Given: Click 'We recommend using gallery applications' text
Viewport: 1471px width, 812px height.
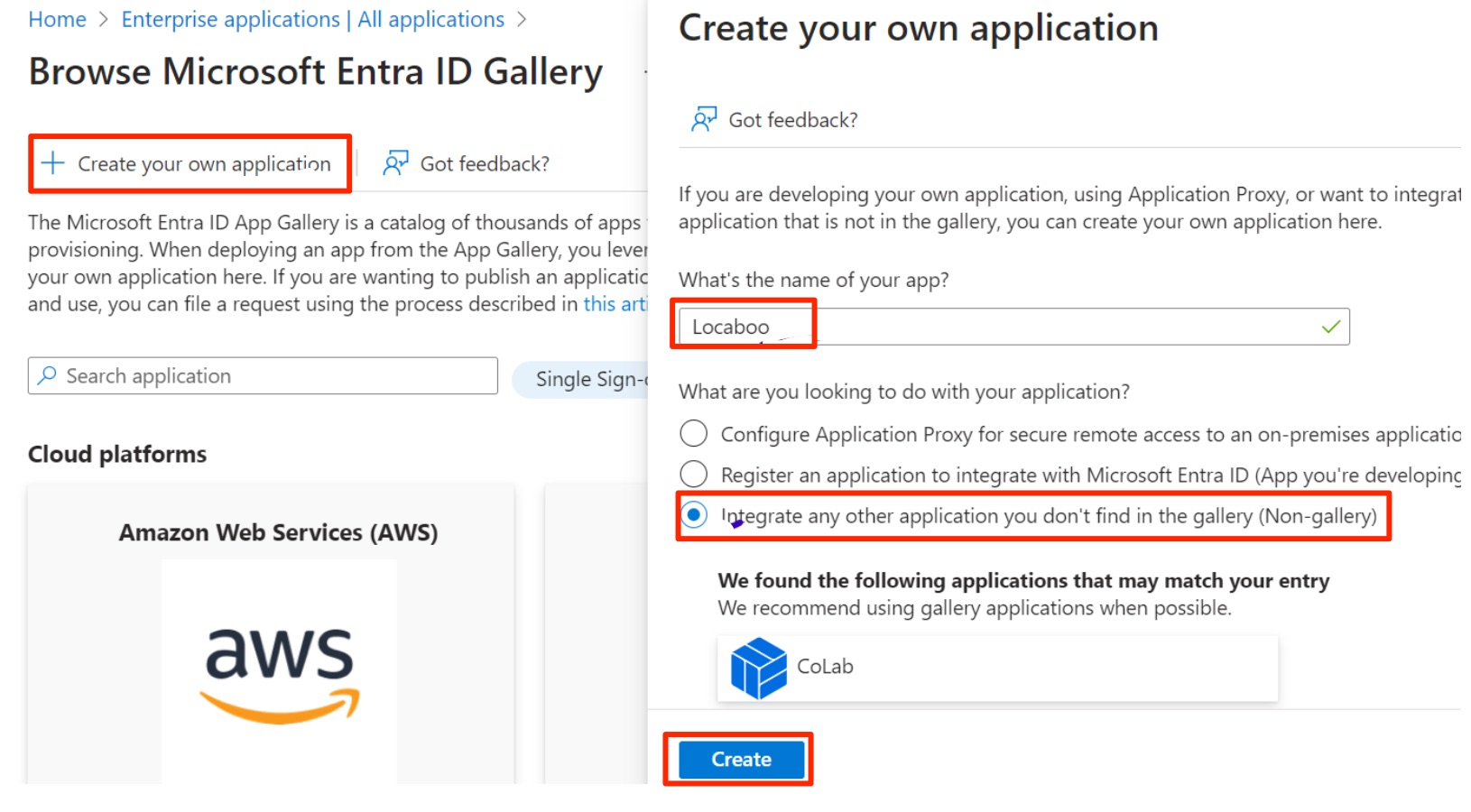Looking at the screenshot, I should 975,608.
